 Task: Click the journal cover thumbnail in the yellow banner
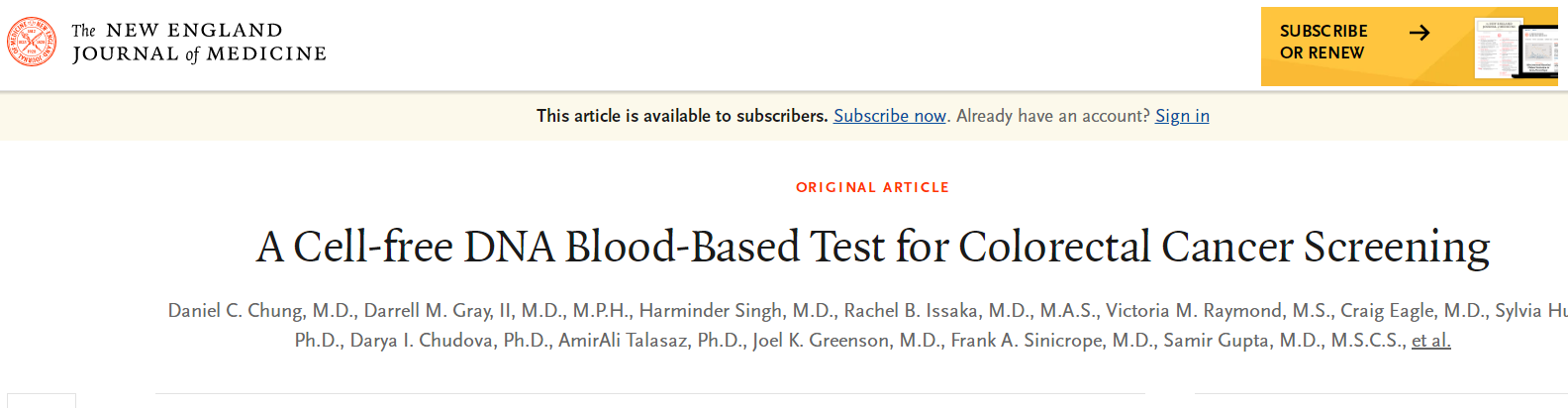pyautogui.click(x=1511, y=47)
